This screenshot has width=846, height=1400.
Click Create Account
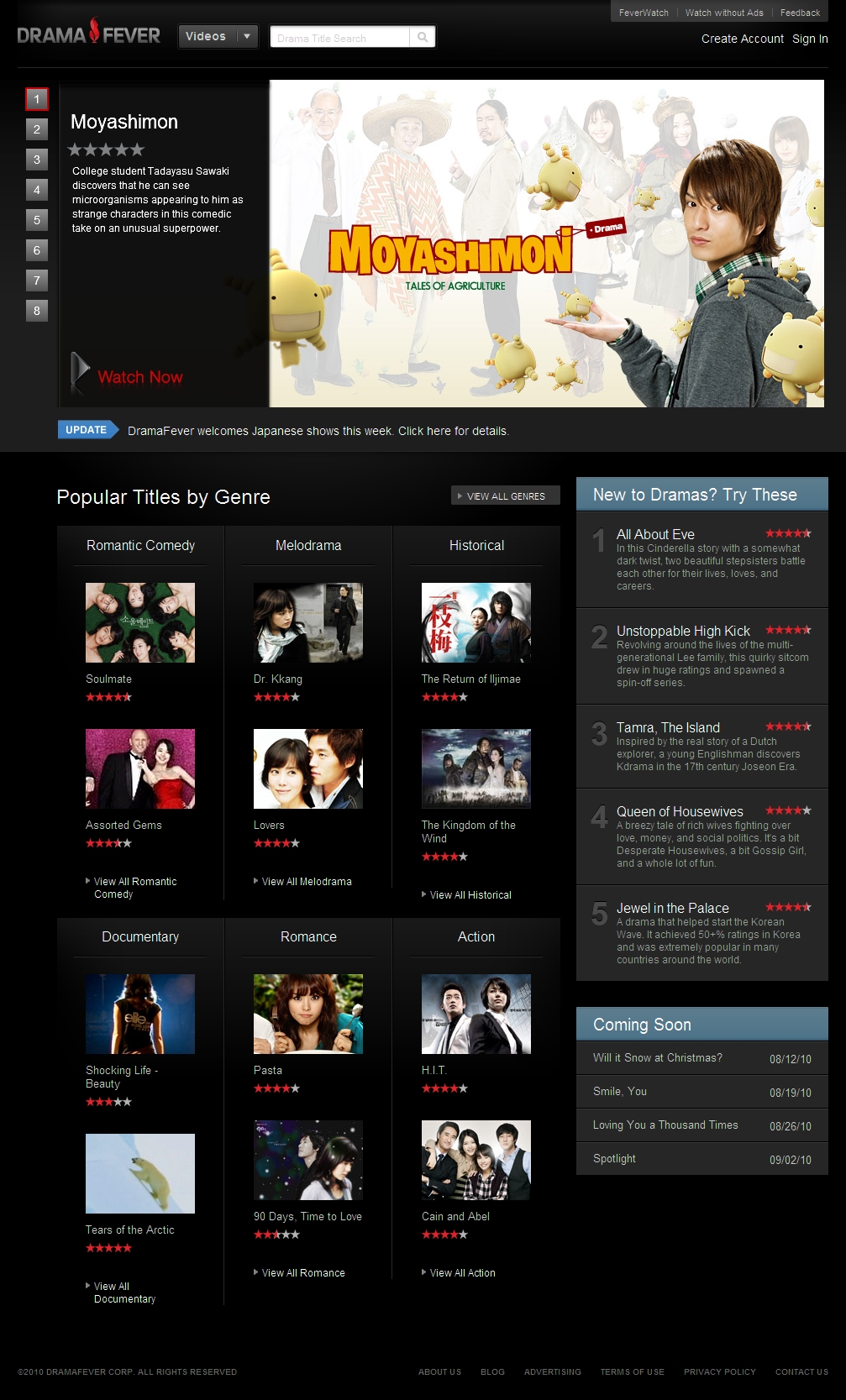(743, 39)
